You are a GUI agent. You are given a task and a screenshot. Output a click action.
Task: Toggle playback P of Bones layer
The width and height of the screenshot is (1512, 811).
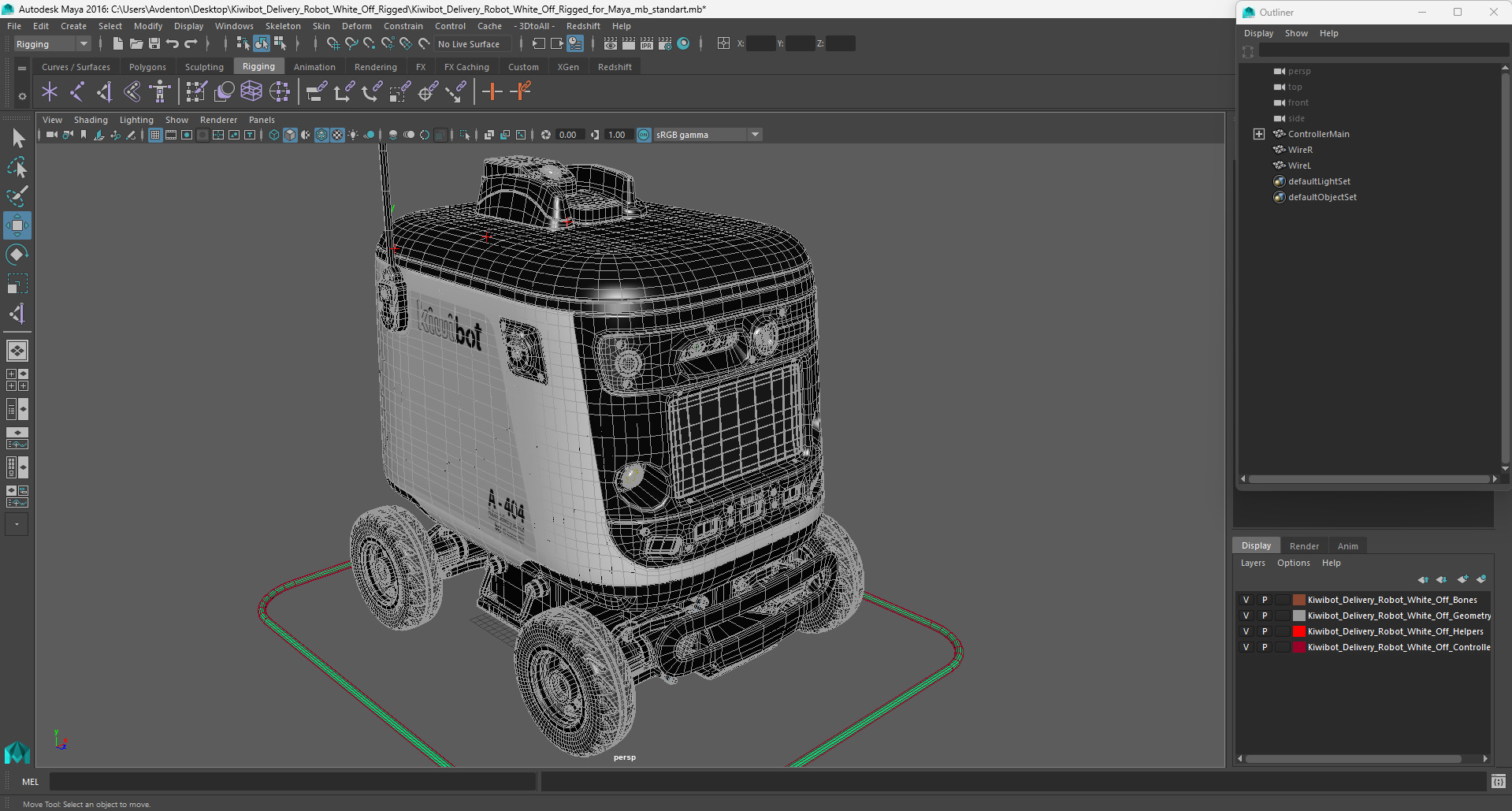1265,601
